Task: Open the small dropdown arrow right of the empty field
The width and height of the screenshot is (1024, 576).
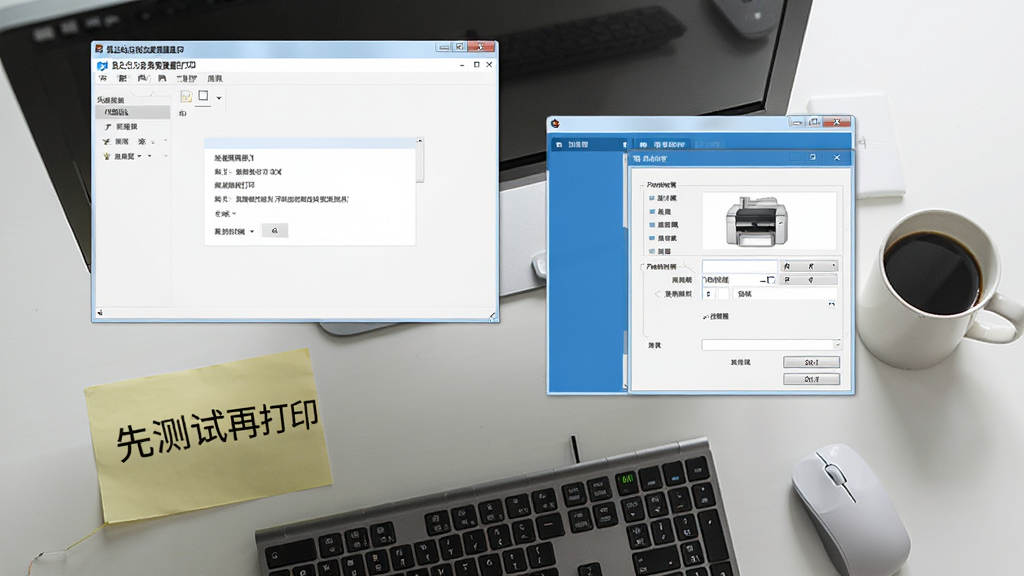Action: tap(833, 266)
